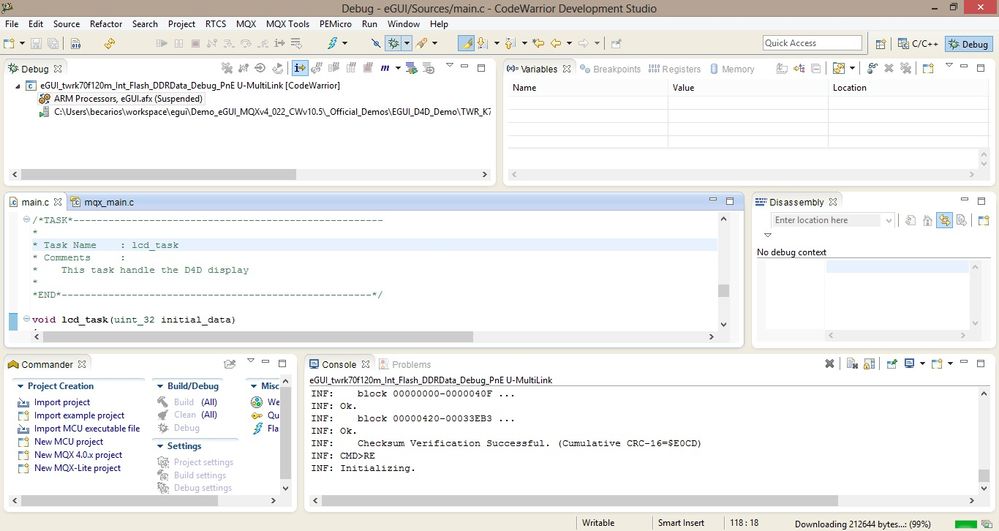999x531 pixels.
Task: Collapse the lcd_task function fold marker
Action: point(26,319)
